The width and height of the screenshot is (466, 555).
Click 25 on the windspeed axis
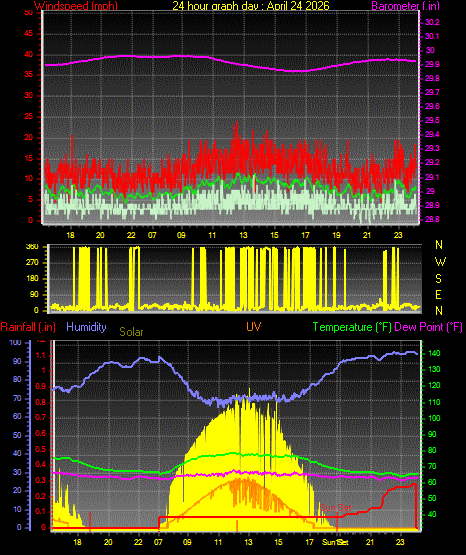(28, 116)
